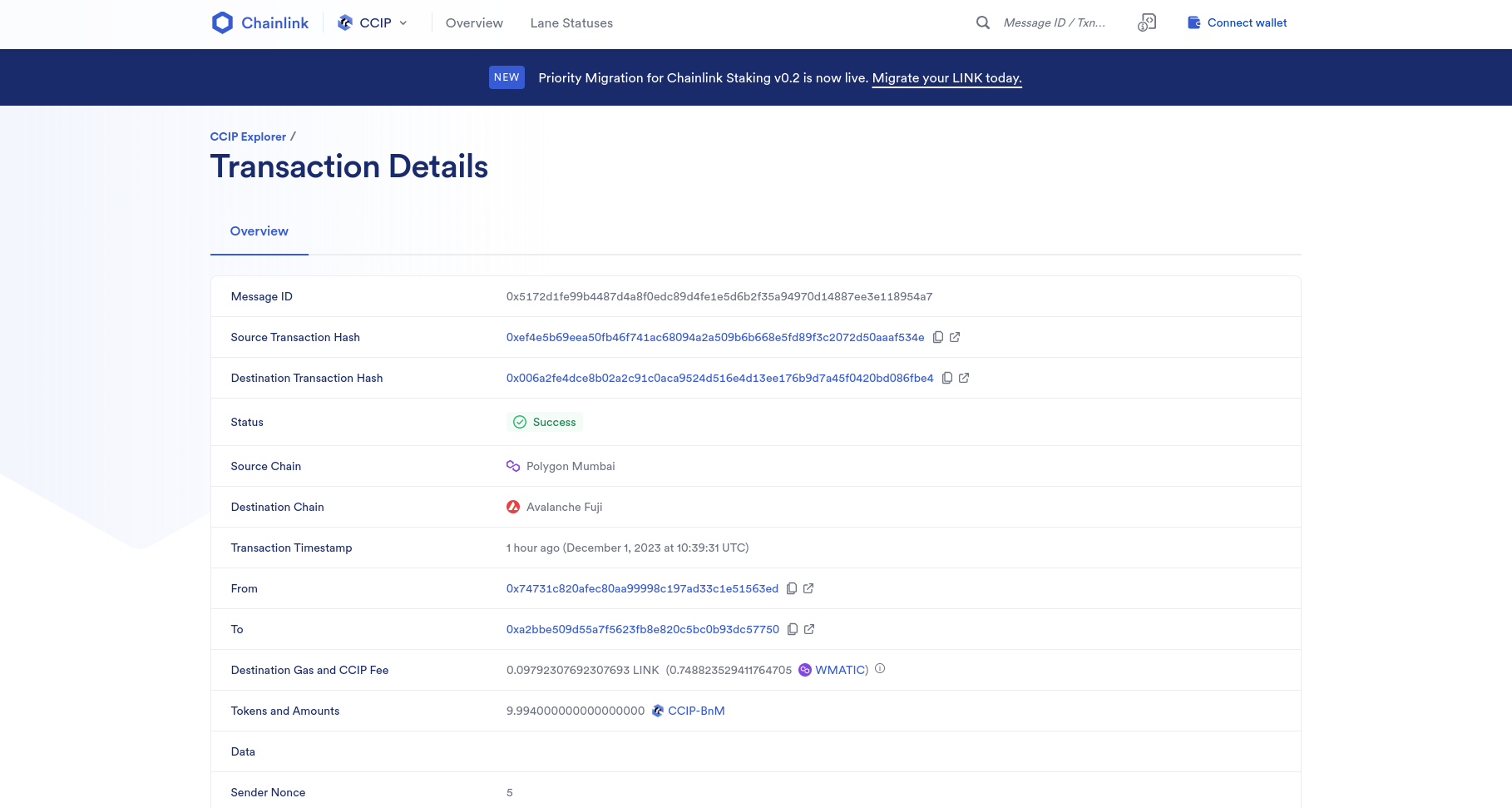Open the search magnifier
This screenshot has width=1512, height=808.
click(982, 22)
